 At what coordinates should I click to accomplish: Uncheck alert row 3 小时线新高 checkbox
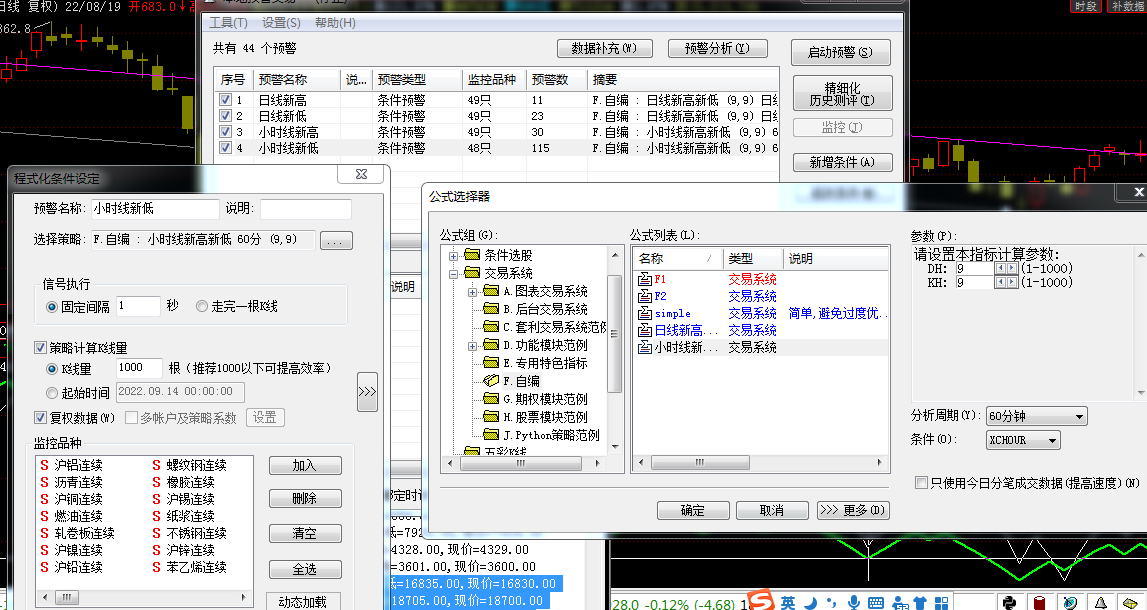[x=225, y=132]
